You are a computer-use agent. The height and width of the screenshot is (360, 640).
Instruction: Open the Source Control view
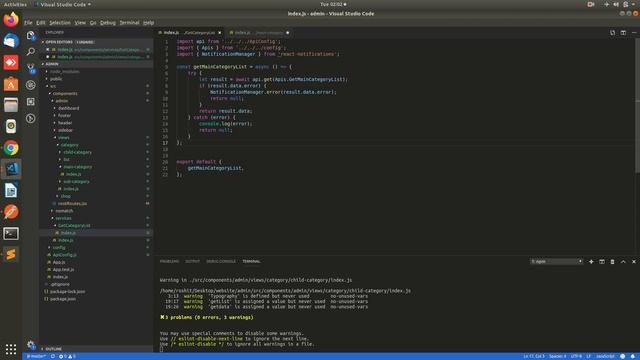31,68
